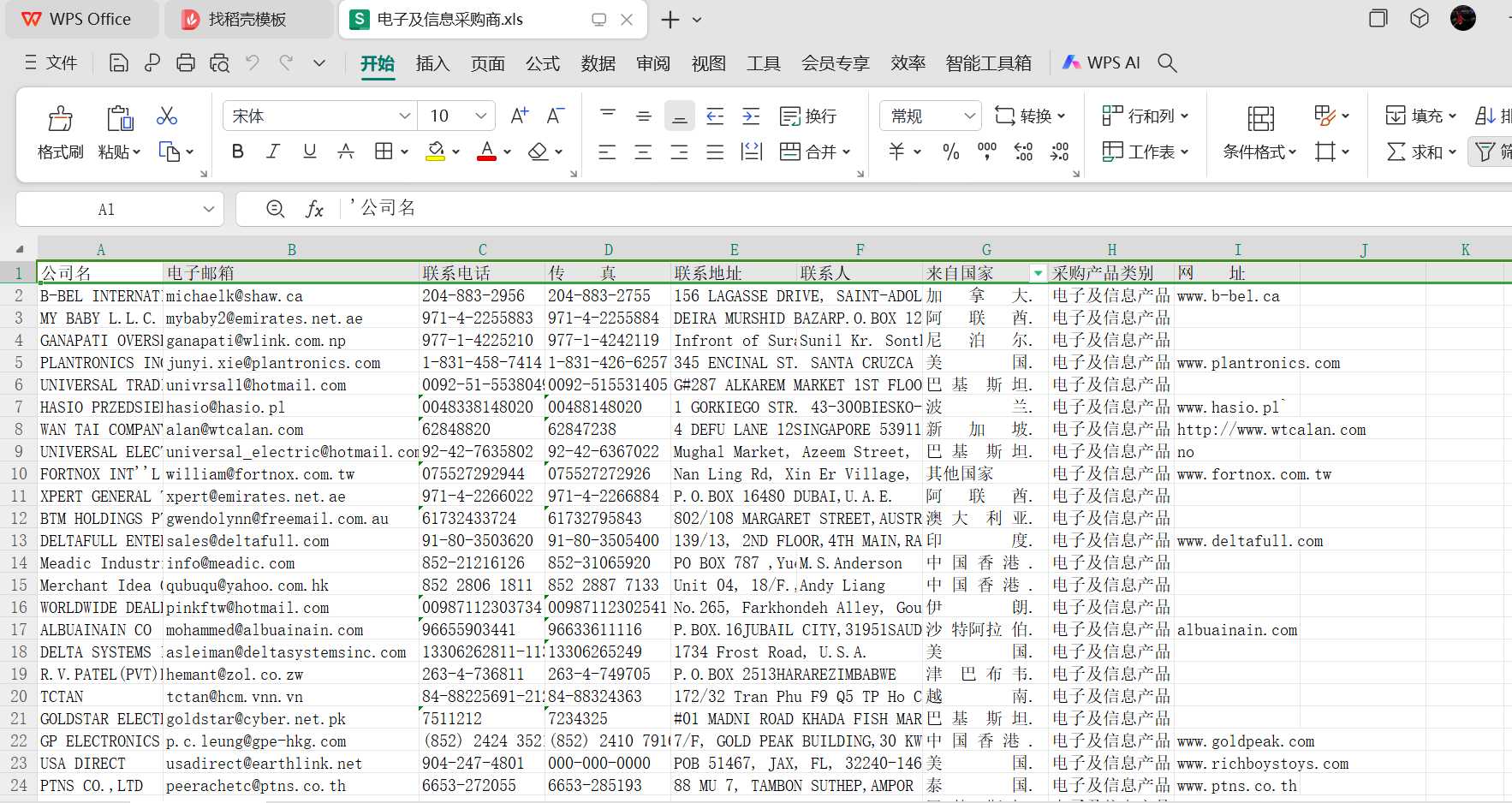1512x803 pixels.
Task: Click the currency format icon
Action: (896, 152)
